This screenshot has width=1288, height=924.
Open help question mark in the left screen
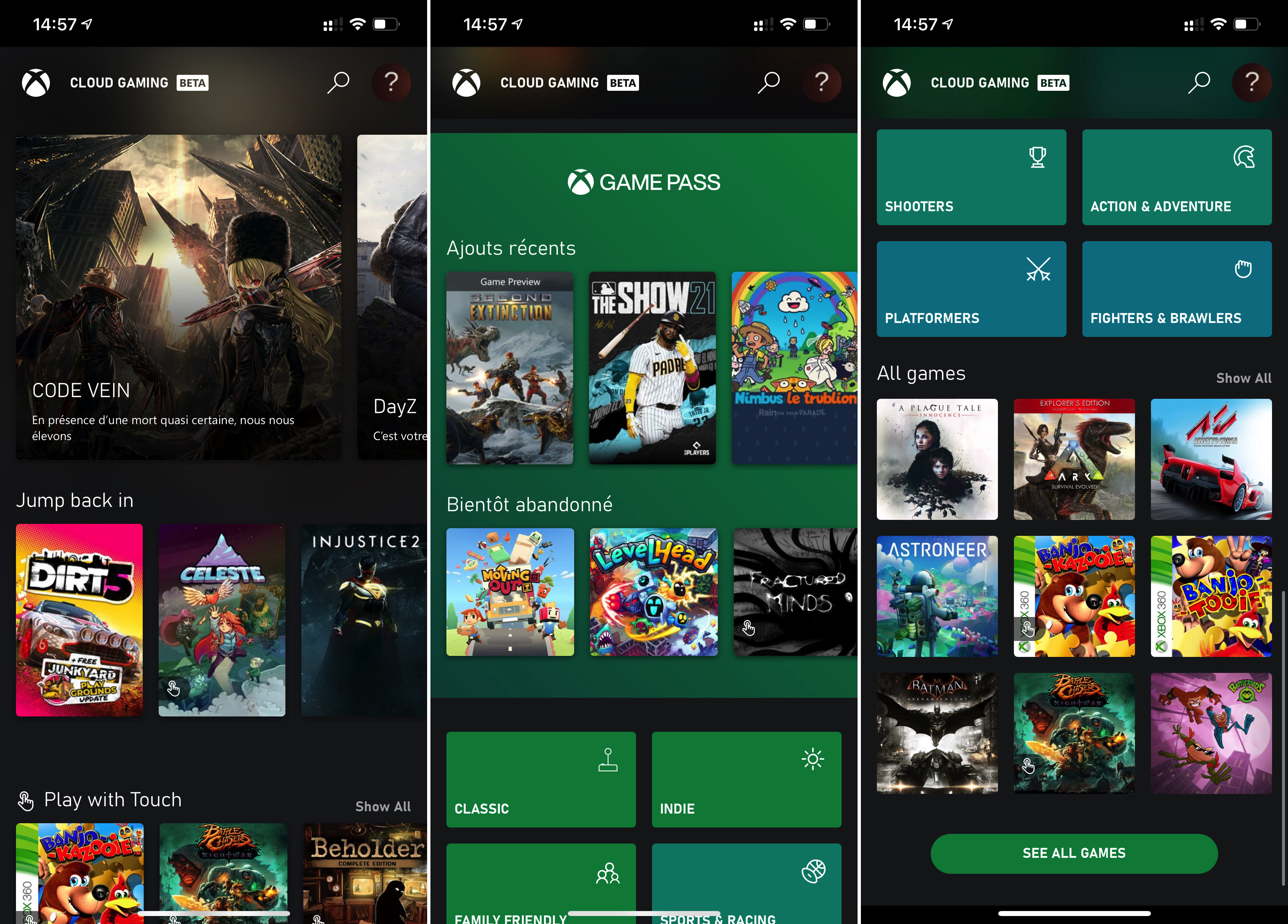(391, 83)
